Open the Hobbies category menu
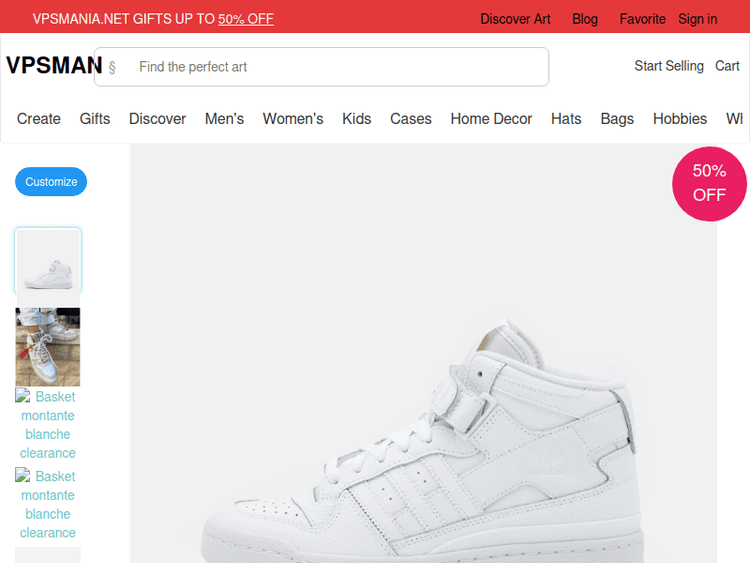Viewport: 750px width, 563px height. pyautogui.click(x=680, y=119)
